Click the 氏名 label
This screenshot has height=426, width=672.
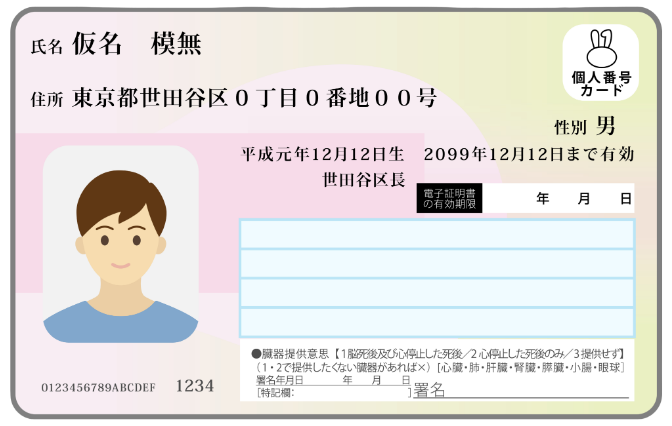[47, 46]
